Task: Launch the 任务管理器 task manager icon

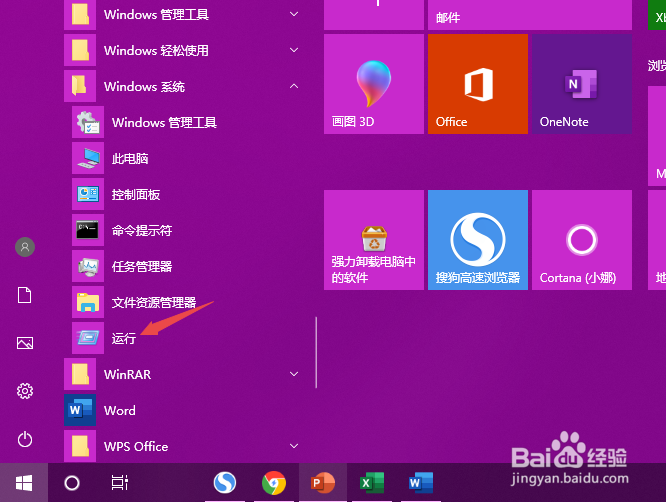Action: (88, 266)
